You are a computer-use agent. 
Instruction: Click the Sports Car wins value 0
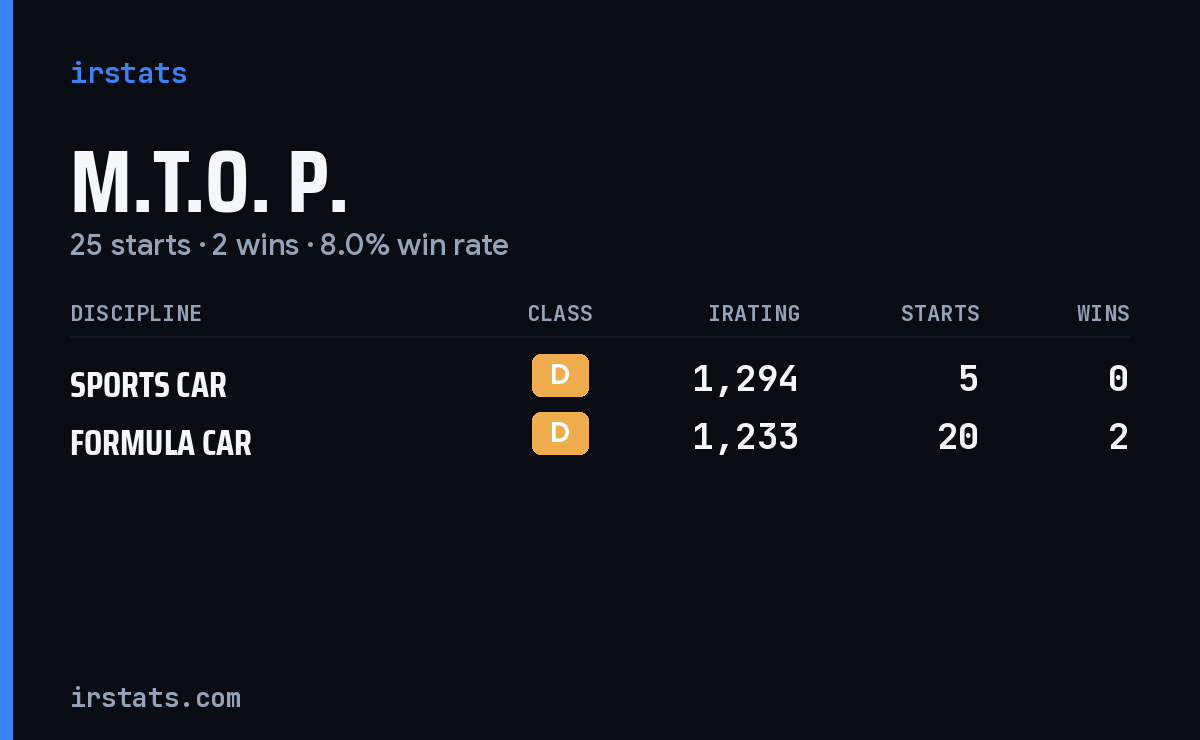tap(1119, 379)
